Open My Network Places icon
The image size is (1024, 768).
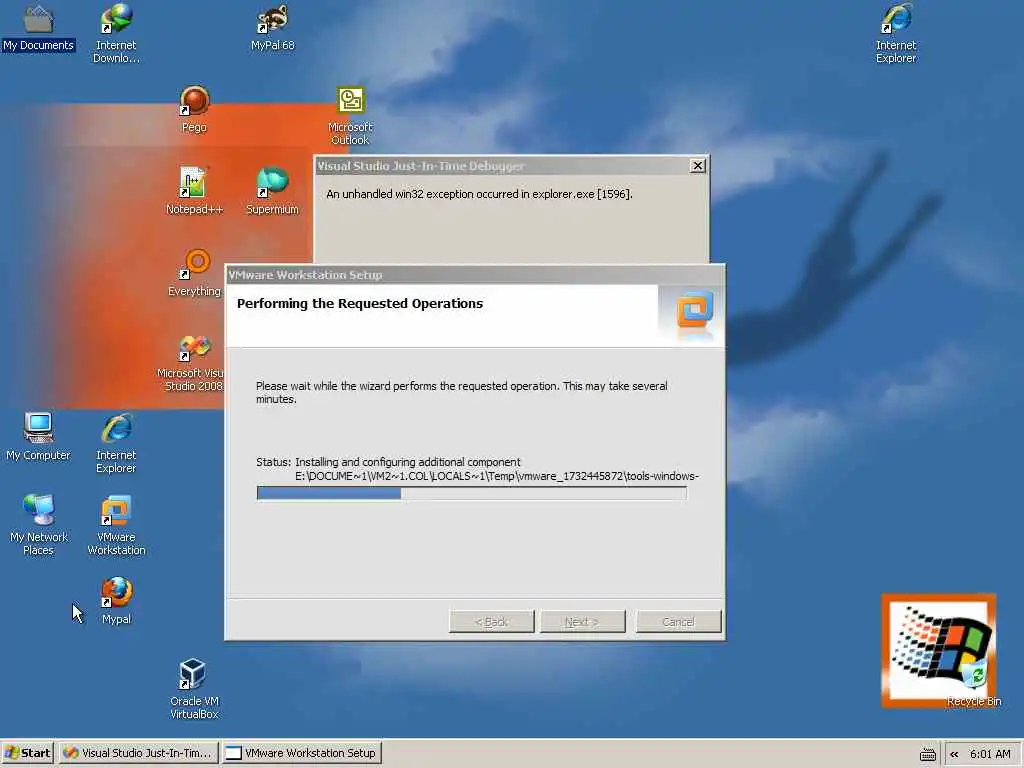click(38, 526)
